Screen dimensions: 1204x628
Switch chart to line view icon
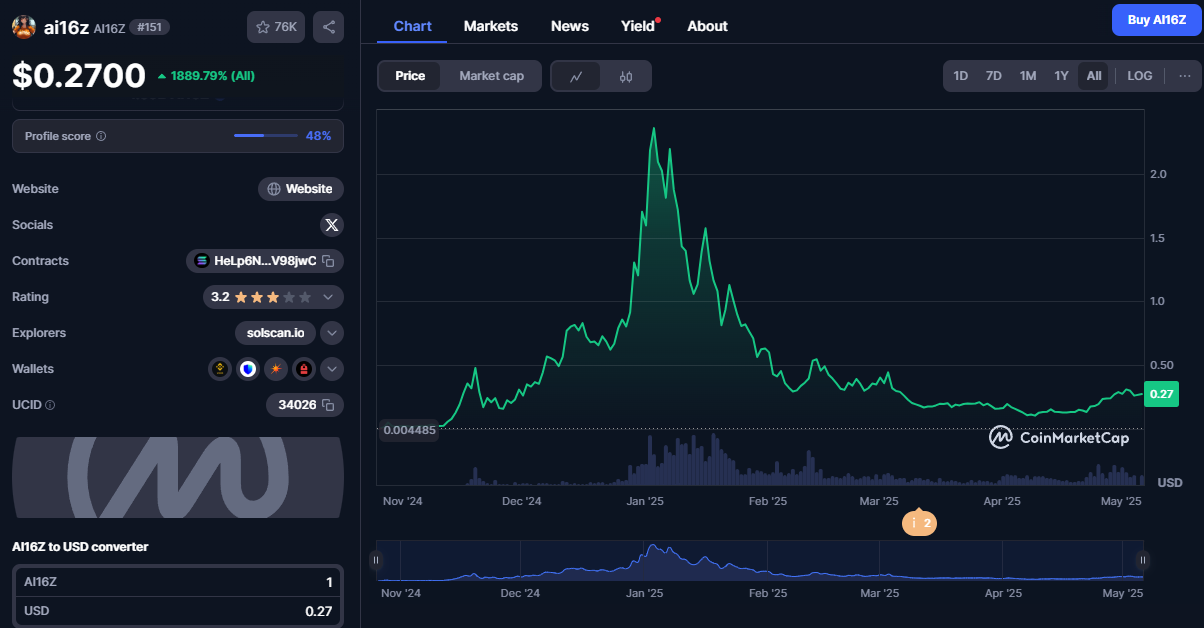[576, 76]
